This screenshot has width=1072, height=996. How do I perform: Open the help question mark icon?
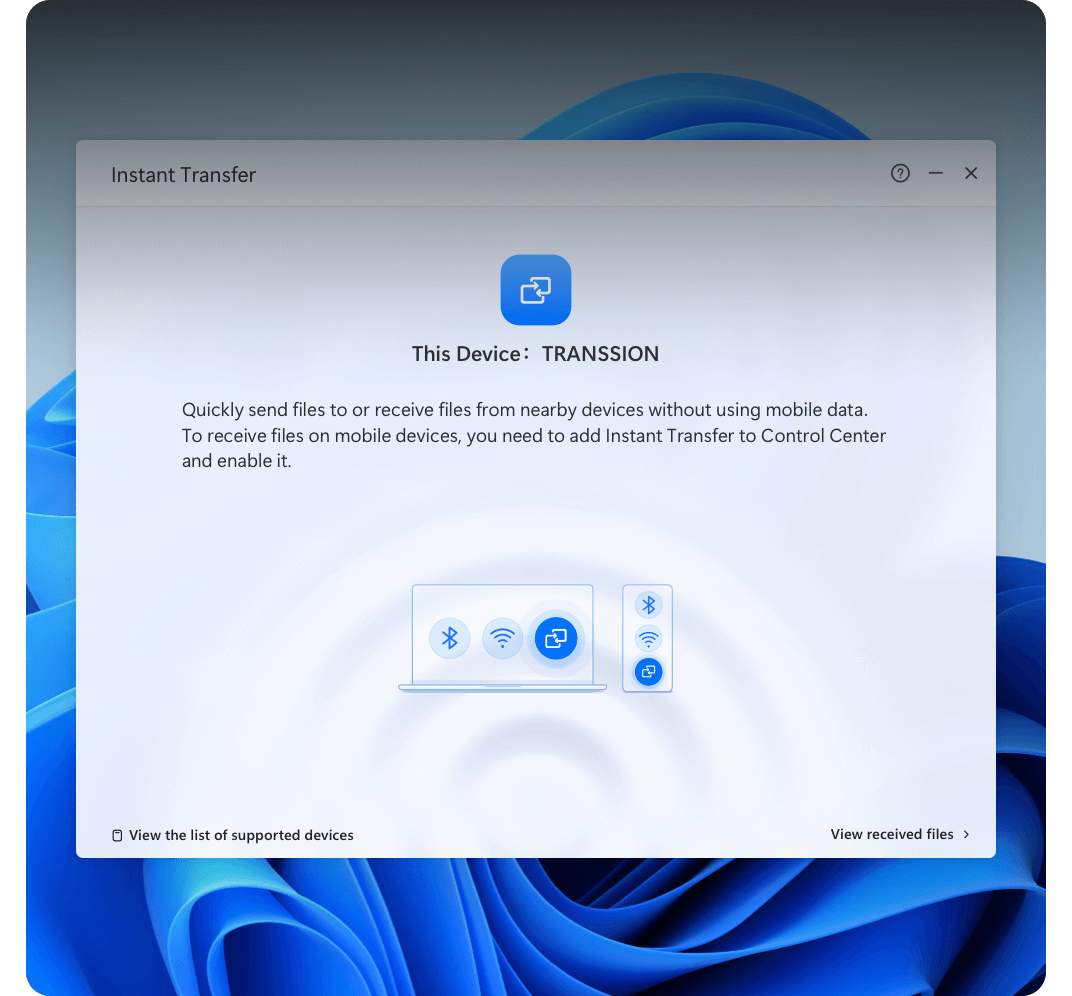(900, 173)
